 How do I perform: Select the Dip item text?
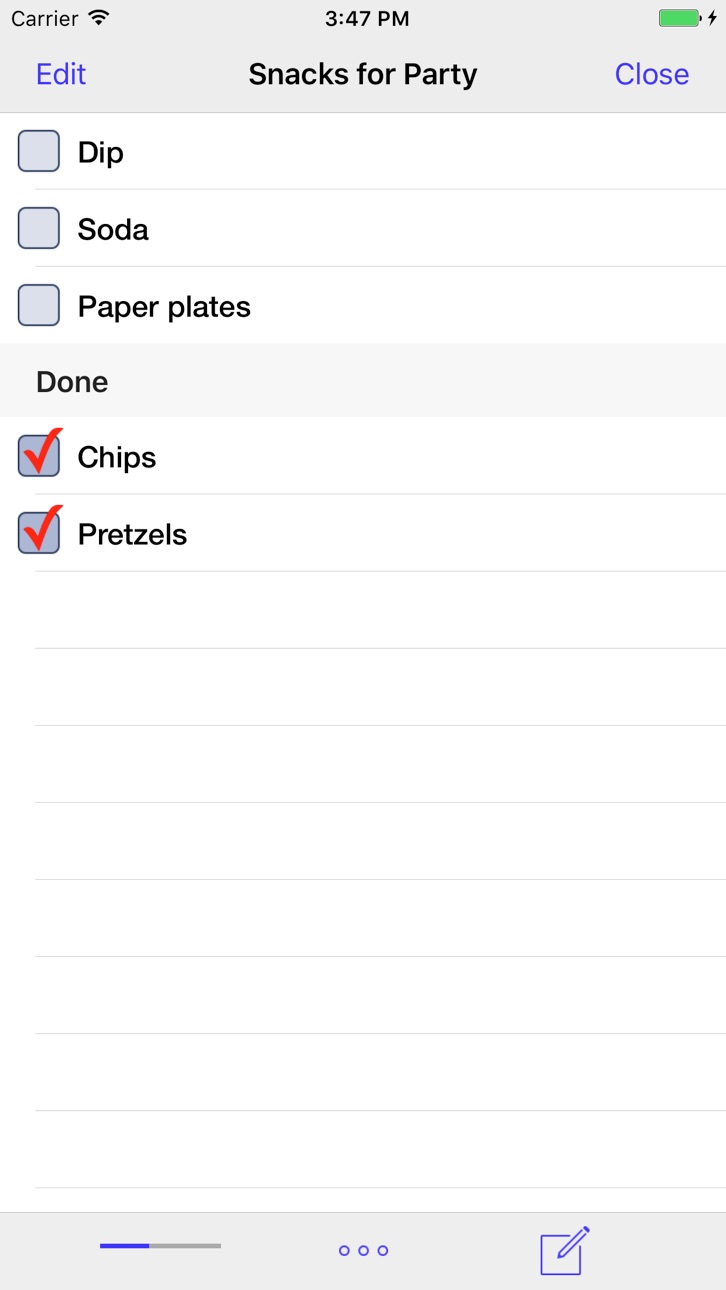coord(101,153)
